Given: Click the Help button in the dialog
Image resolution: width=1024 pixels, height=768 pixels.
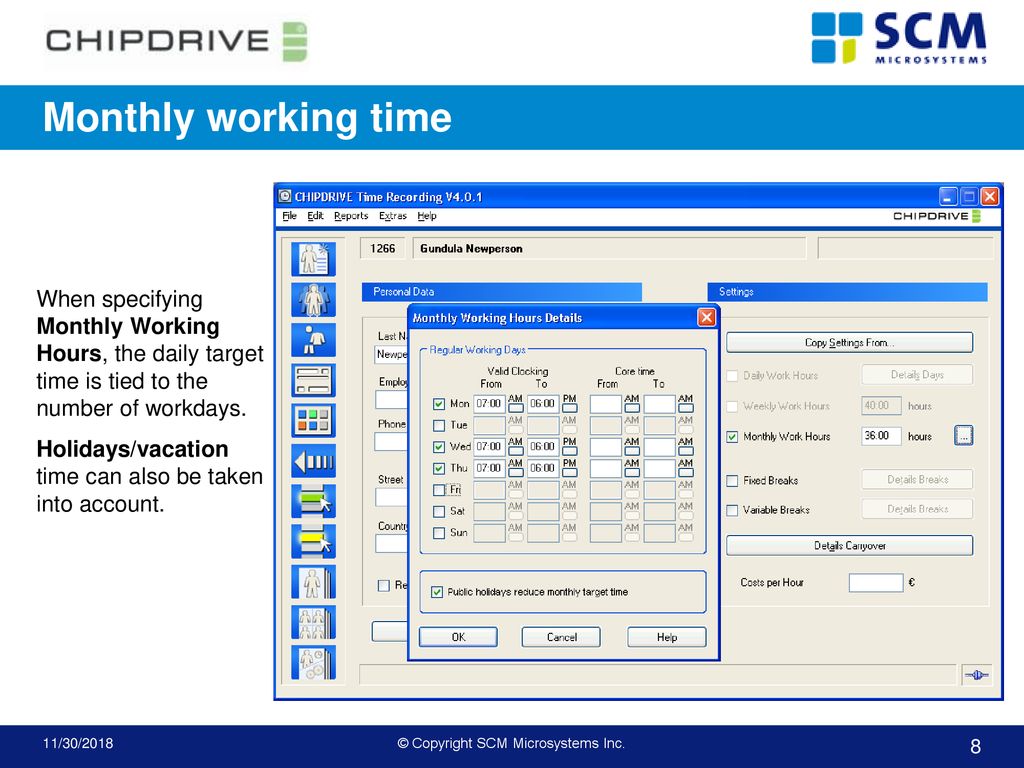Looking at the screenshot, I should tap(667, 637).
